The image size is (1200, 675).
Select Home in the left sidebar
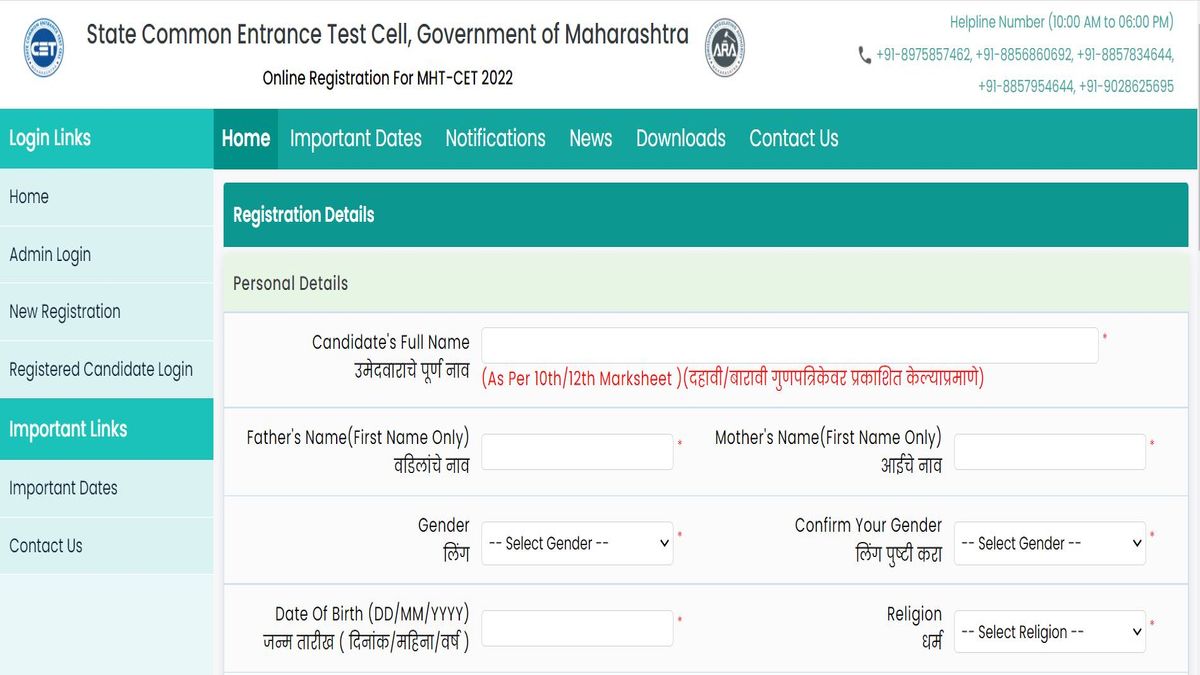click(29, 197)
